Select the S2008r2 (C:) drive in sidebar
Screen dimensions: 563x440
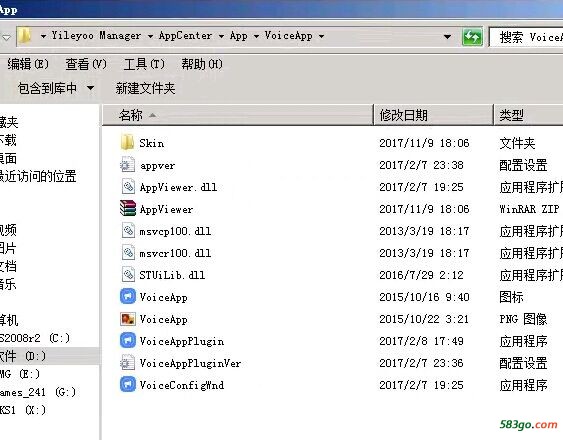34,338
